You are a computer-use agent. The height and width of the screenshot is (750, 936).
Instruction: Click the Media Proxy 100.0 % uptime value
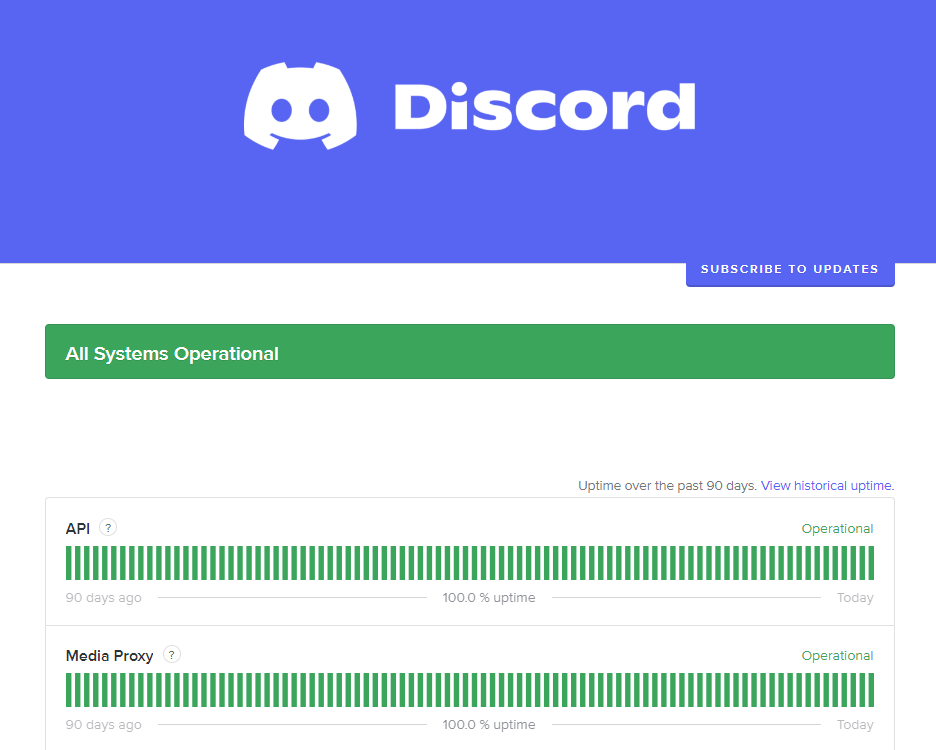click(489, 725)
